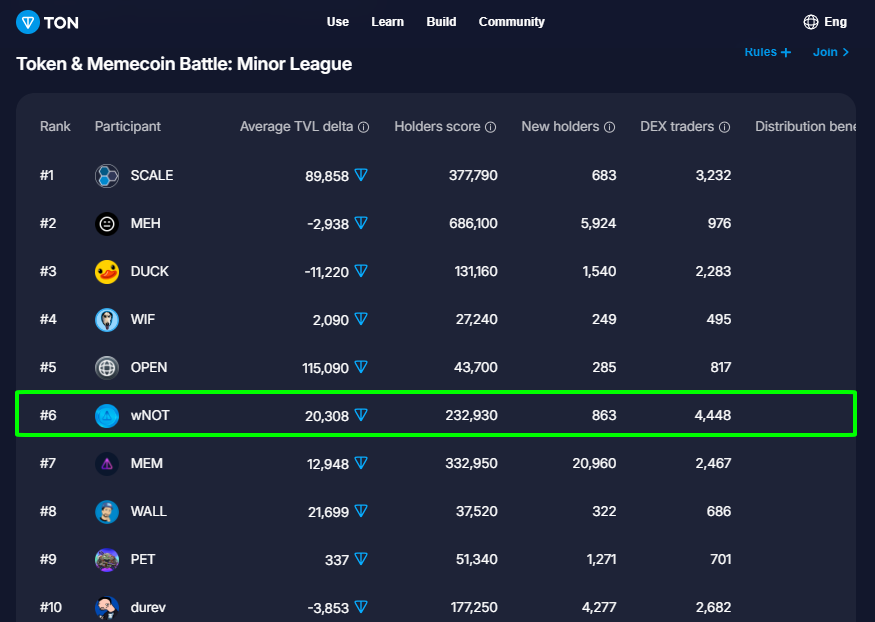Screen dimensions: 875x622
Task: Follow the Join link
Action: point(831,52)
